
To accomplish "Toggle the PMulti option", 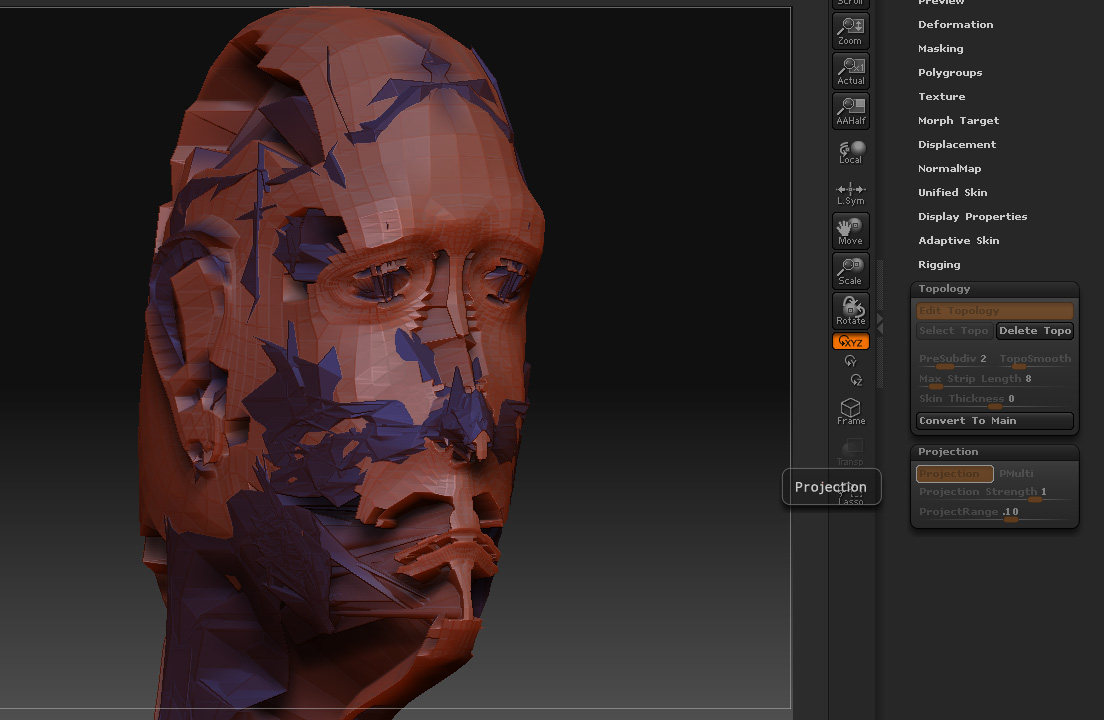I will [1016, 474].
